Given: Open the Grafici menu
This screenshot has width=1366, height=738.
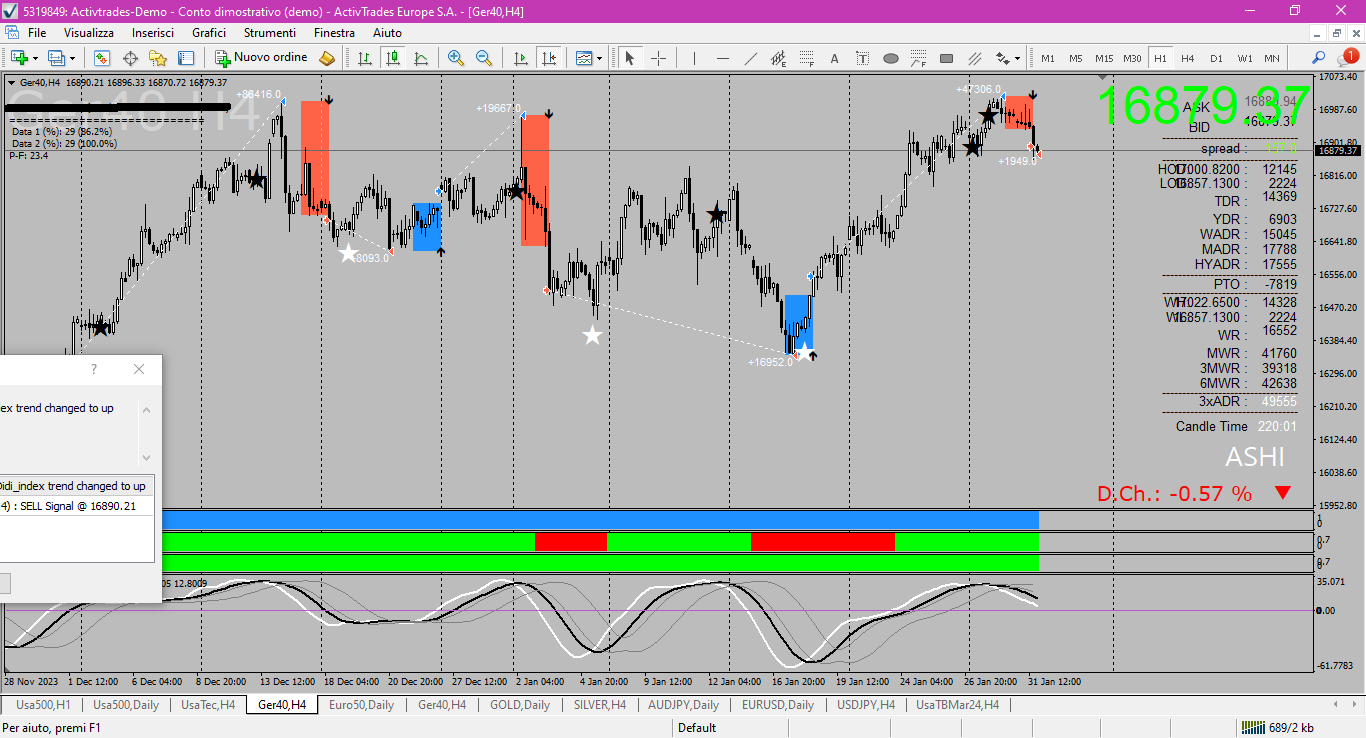Looking at the screenshot, I should click(x=209, y=33).
